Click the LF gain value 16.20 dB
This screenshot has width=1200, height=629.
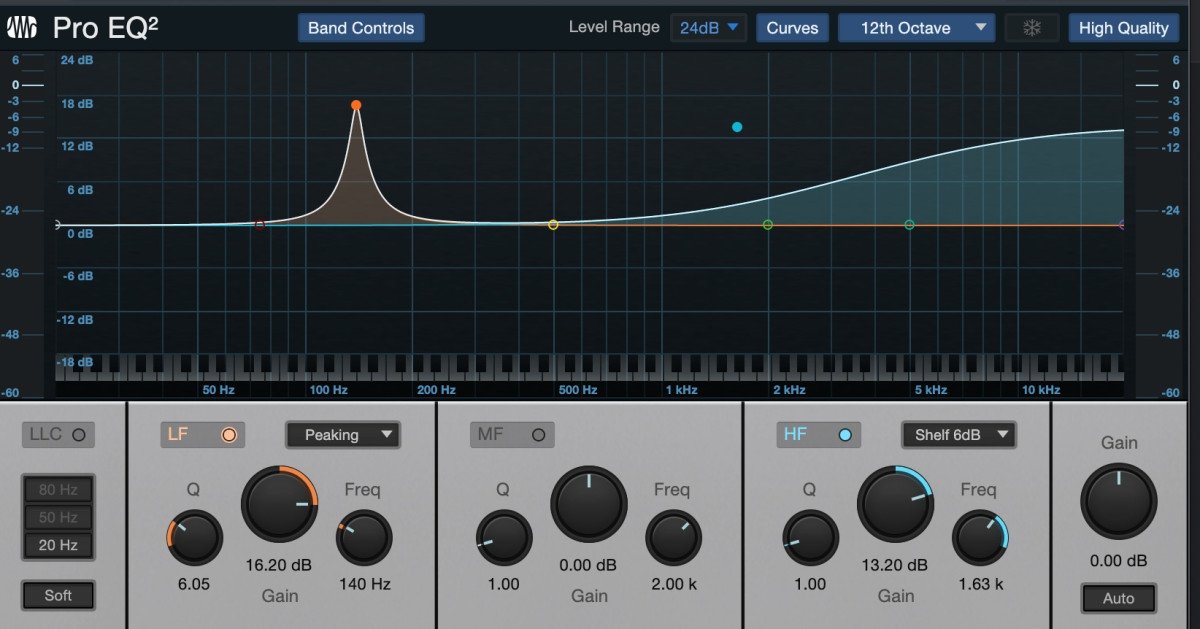click(279, 565)
